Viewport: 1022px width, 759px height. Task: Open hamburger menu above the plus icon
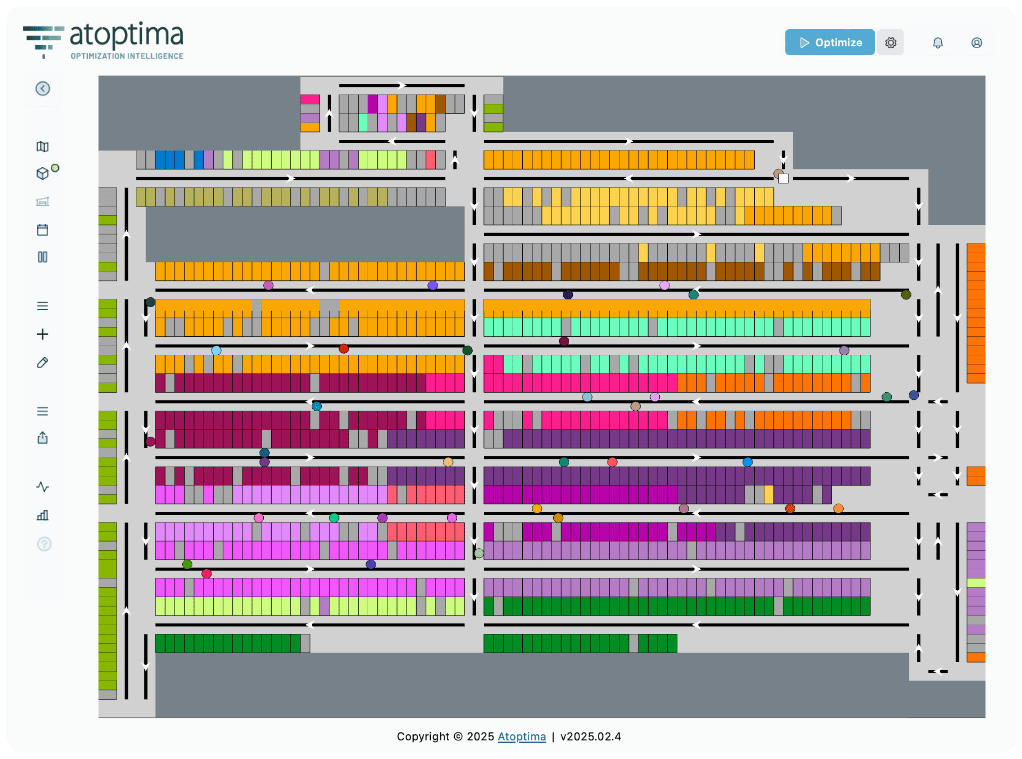pyautogui.click(x=42, y=306)
